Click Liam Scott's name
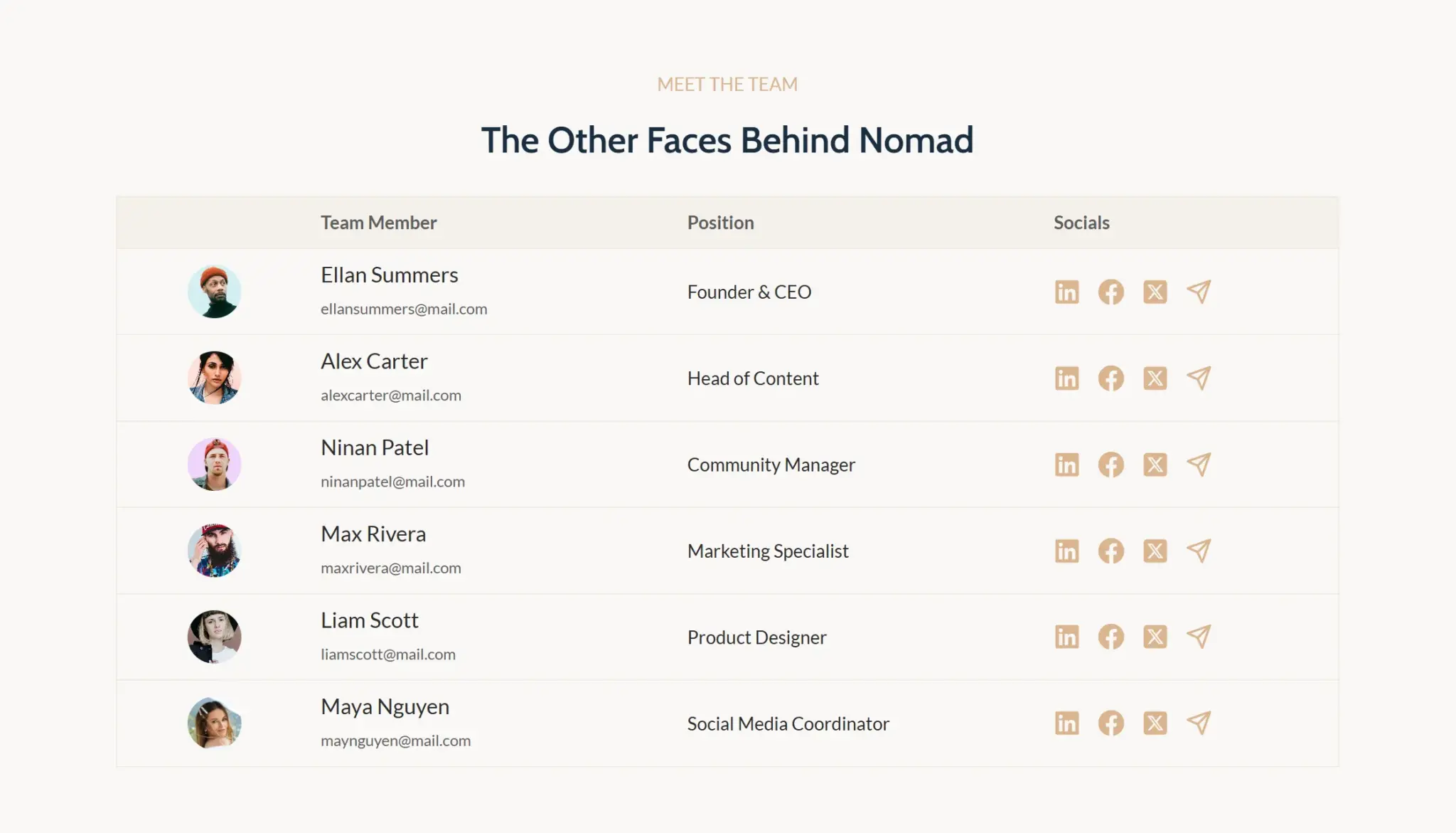The height and width of the screenshot is (833, 1456). tap(369, 620)
